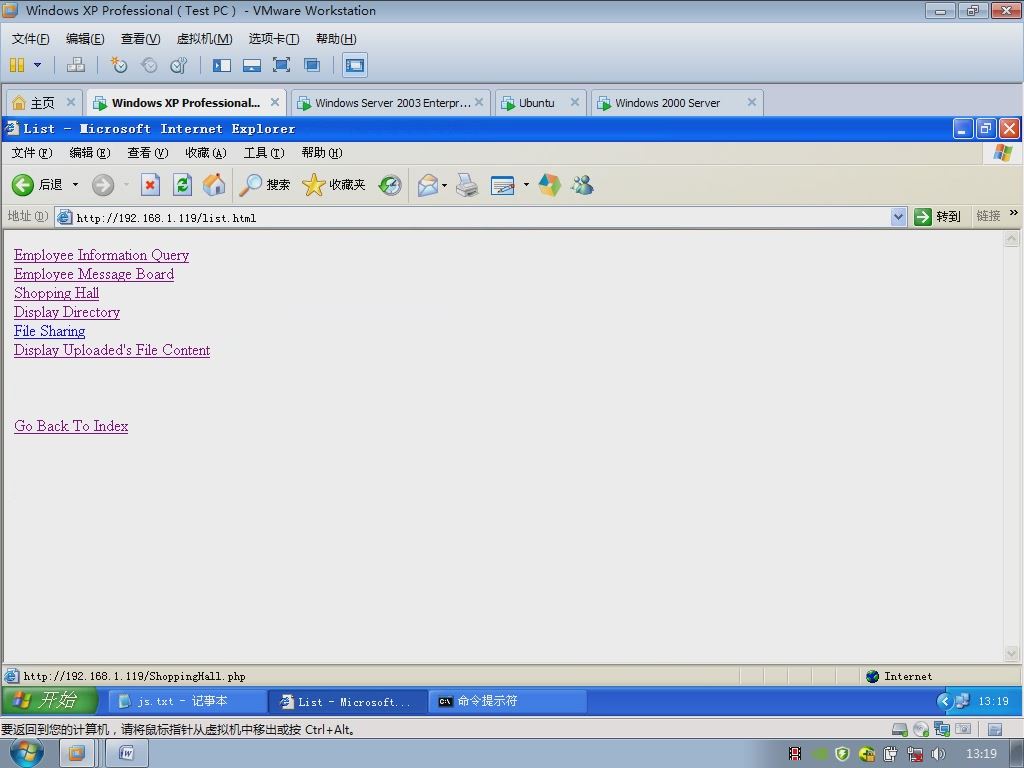Open Internet Explorer 收藏(A) menu
The height and width of the screenshot is (768, 1024).
click(206, 153)
